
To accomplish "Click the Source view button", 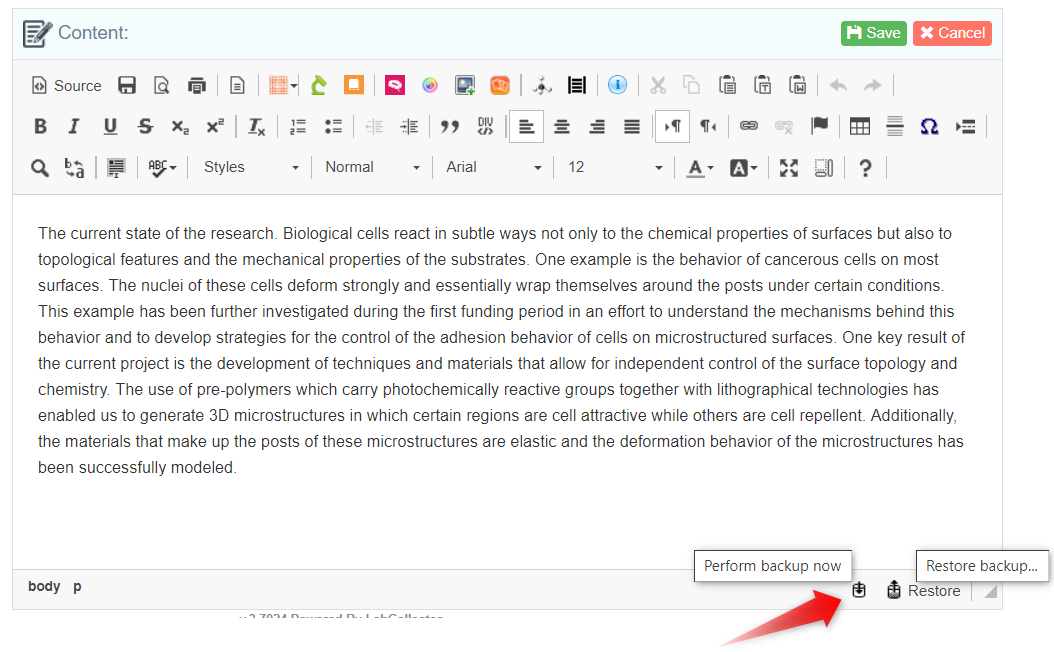I will click(x=66, y=85).
